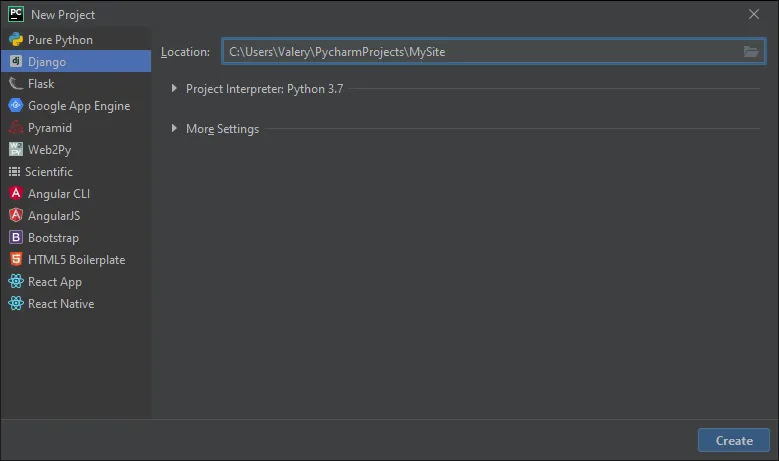Click the Web2Py icon in project list
Image resolution: width=779 pixels, height=461 pixels.
pos(16,150)
